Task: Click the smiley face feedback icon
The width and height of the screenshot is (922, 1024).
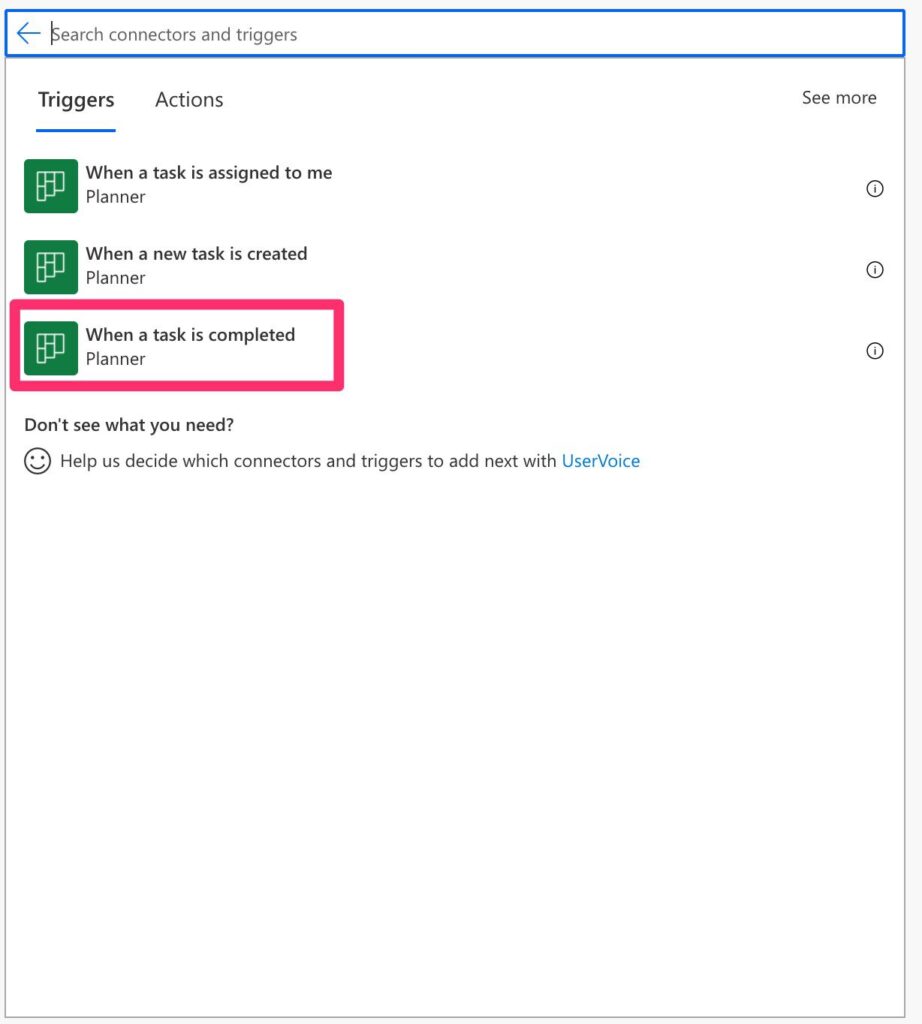Action: pyautogui.click(x=37, y=461)
